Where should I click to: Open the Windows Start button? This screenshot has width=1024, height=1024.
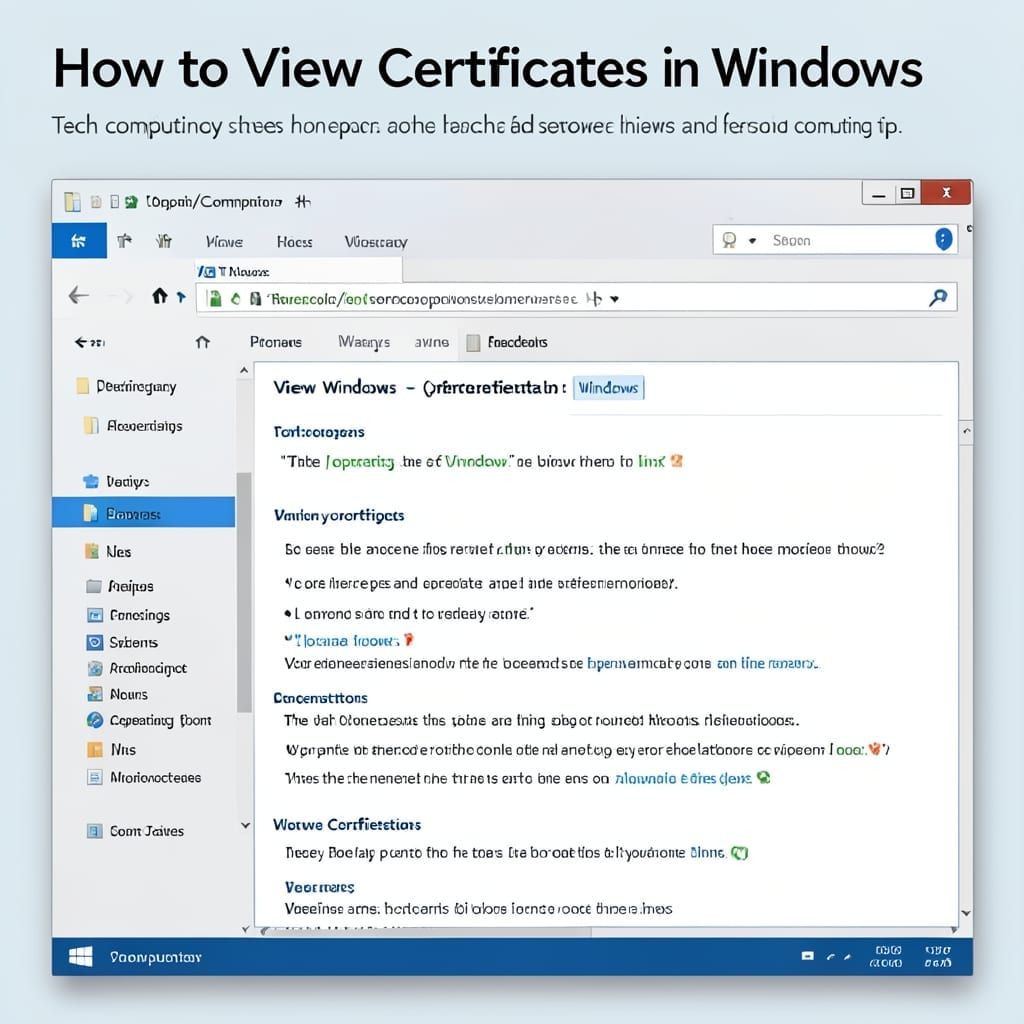80,957
